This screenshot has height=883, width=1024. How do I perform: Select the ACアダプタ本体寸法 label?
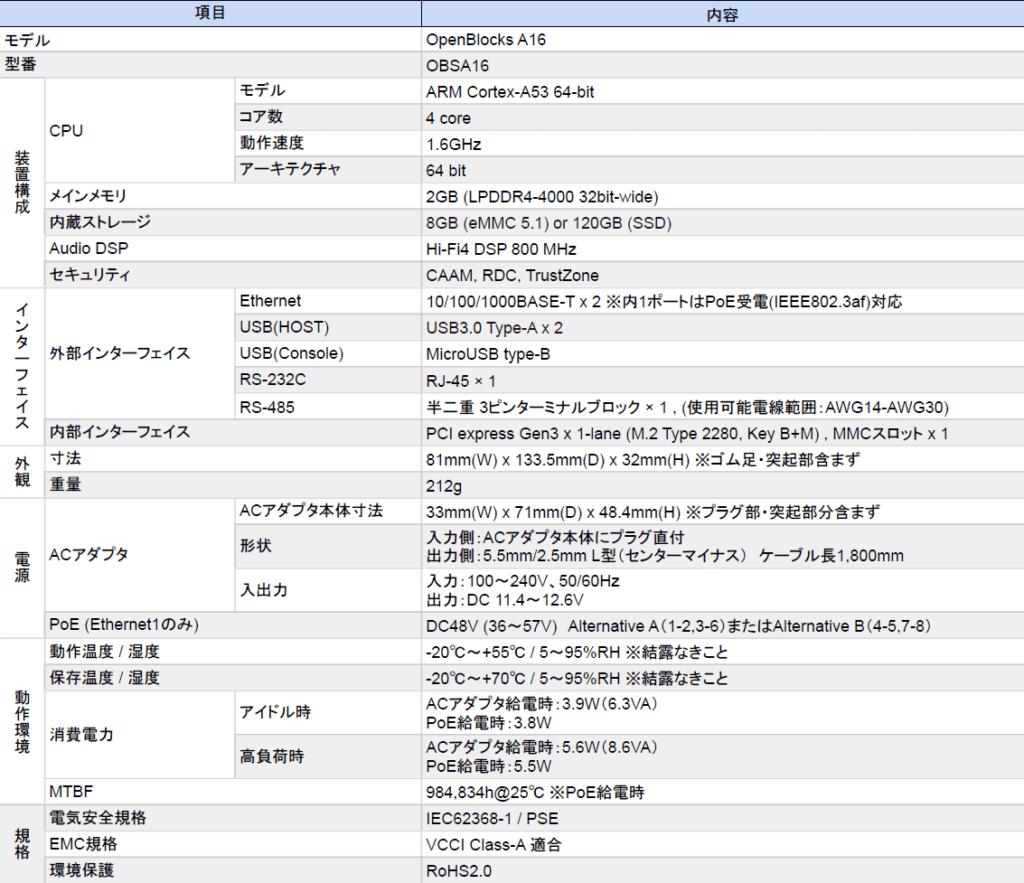(x=311, y=511)
